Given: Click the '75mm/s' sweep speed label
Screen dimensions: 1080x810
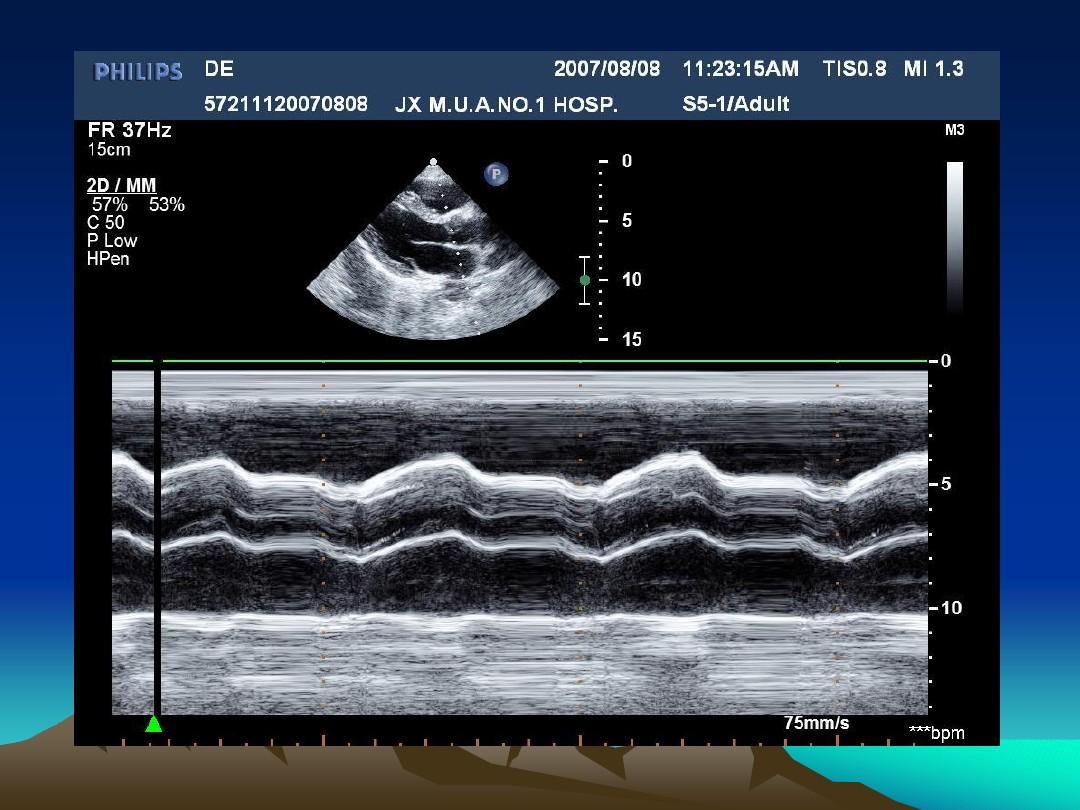Looking at the screenshot, I should coord(816,723).
